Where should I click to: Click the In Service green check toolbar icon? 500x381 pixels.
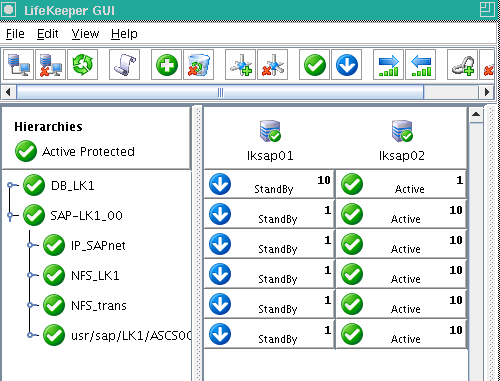(x=314, y=65)
